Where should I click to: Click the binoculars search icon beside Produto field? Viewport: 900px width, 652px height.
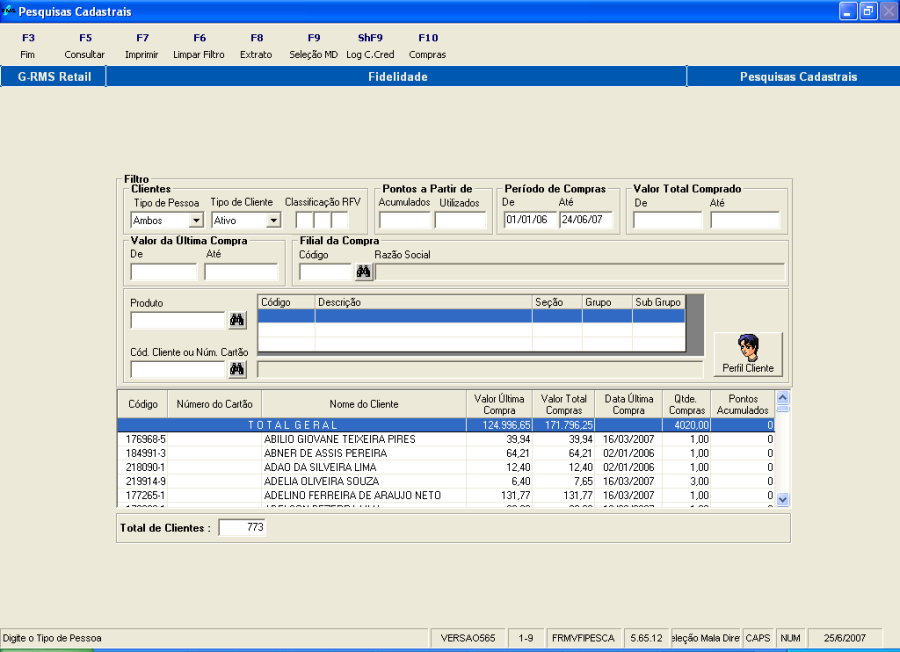[x=237, y=320]
